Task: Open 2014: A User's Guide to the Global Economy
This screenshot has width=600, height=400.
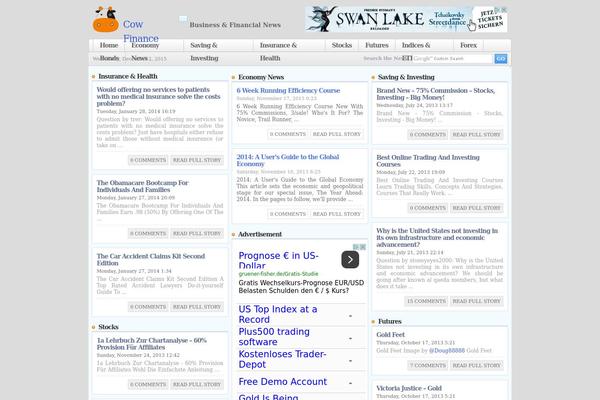Action: click(288, 161)
